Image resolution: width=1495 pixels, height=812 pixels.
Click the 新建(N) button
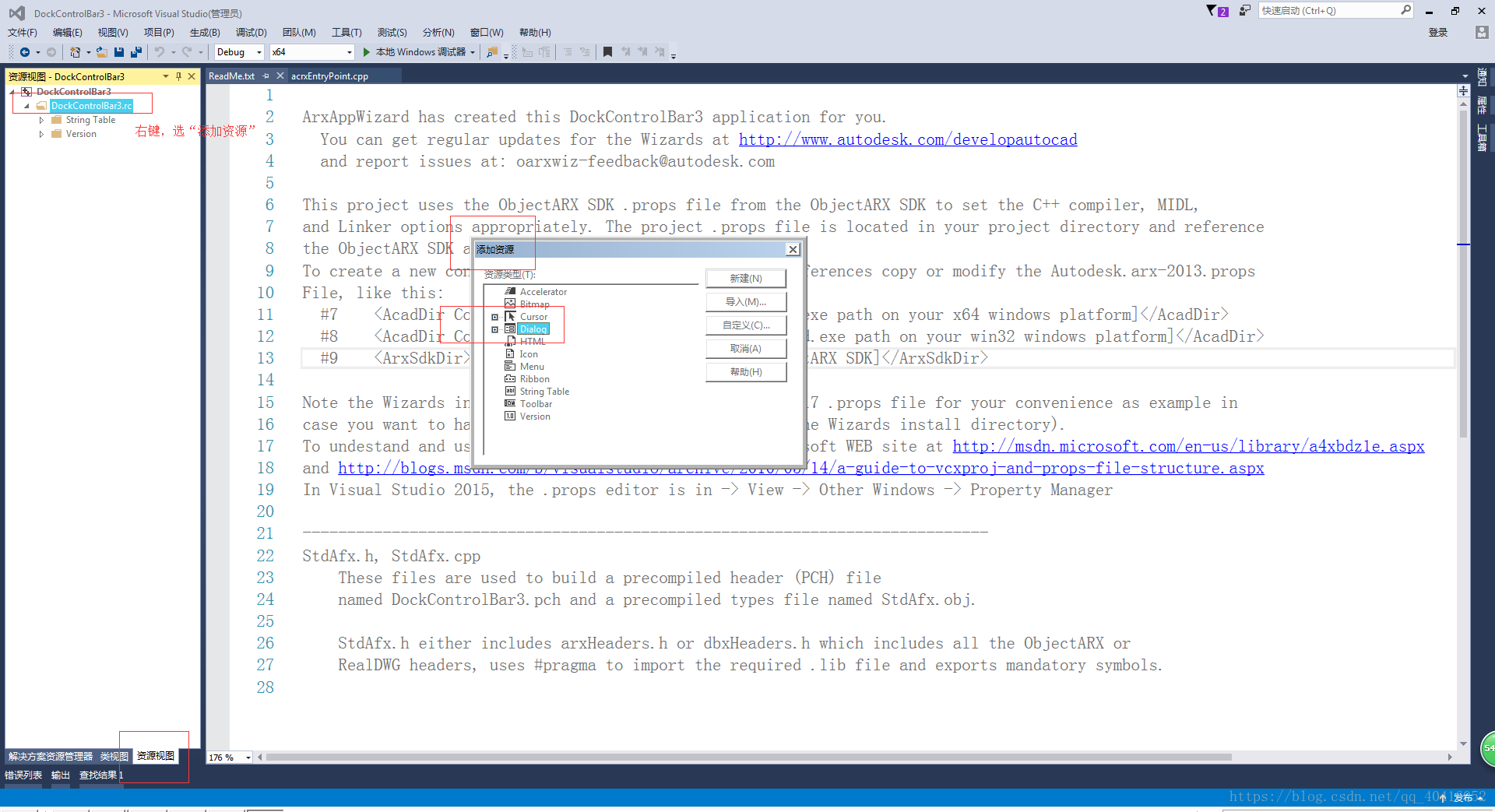tap(746, 278)
